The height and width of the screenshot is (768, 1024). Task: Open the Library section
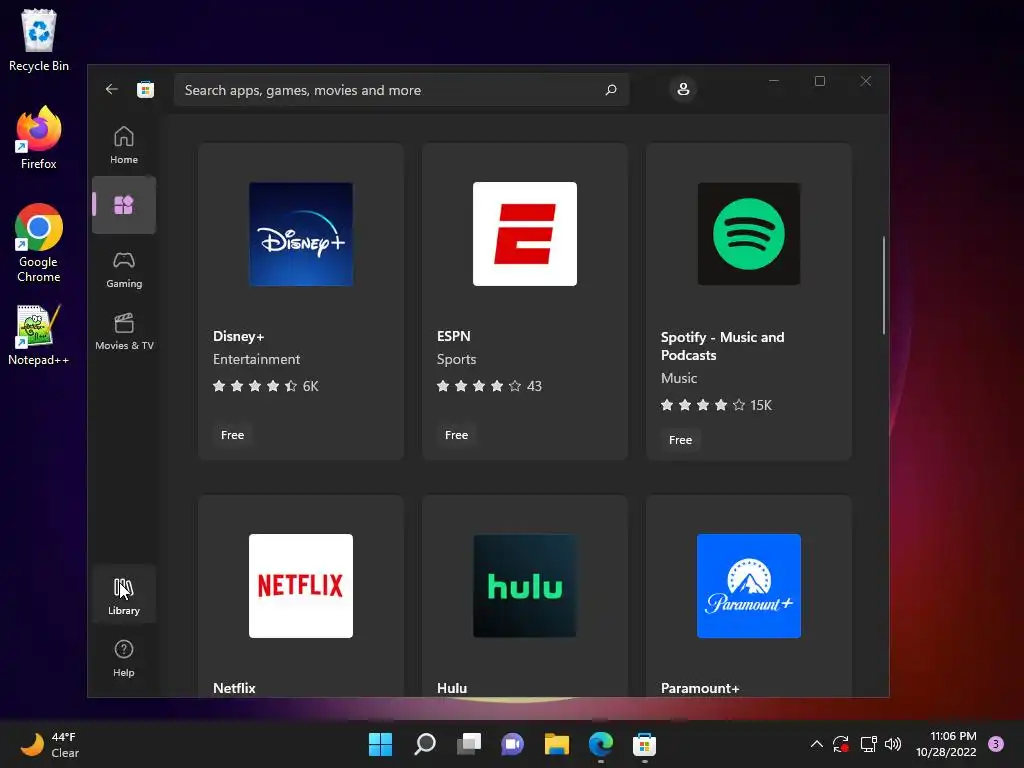click(x=124, y=596)
